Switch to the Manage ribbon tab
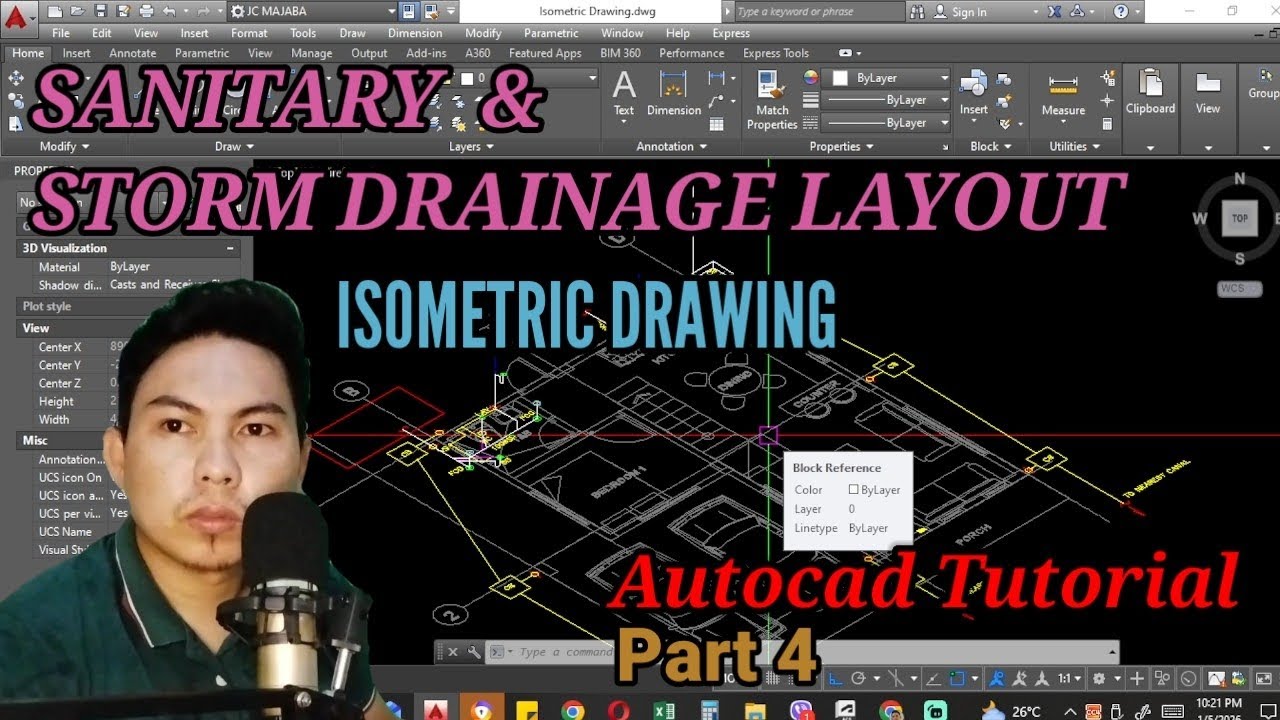 (x=311, y=53)
